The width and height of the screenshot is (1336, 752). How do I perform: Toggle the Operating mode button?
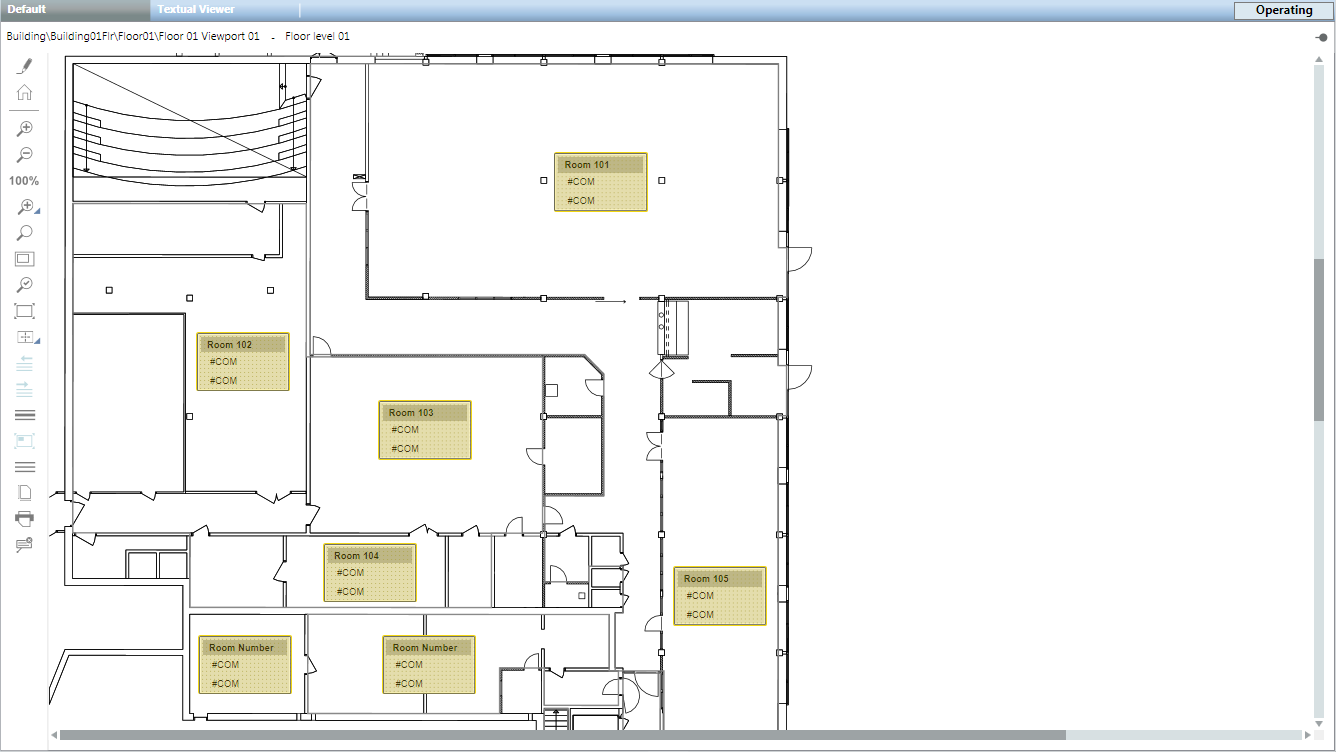tap(1283, 10)
